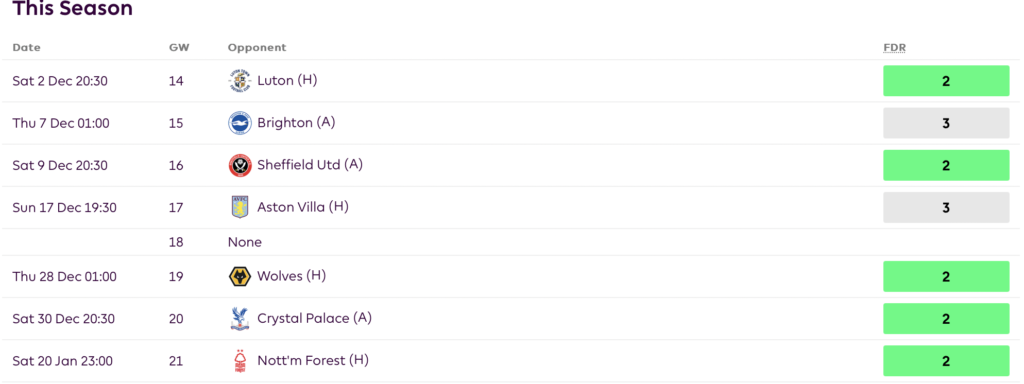Select the Sheffield Utd (A) fixture text
This screenshot has width=1024, height=384.
(310, 165)
